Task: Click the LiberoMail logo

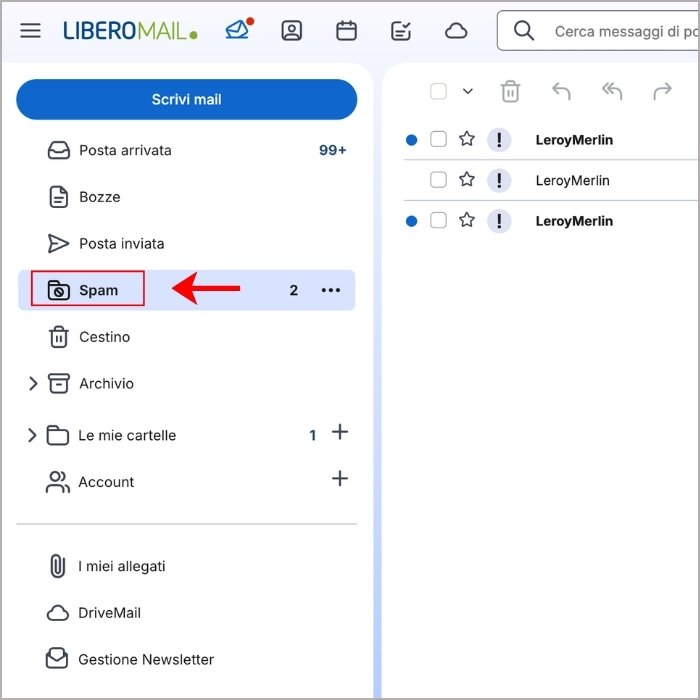Action: point(130,31)
